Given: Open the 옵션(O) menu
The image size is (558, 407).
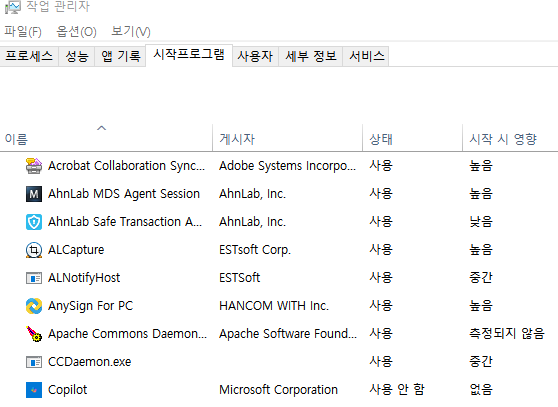Looking at the screenshot, I should coord(76,32).
